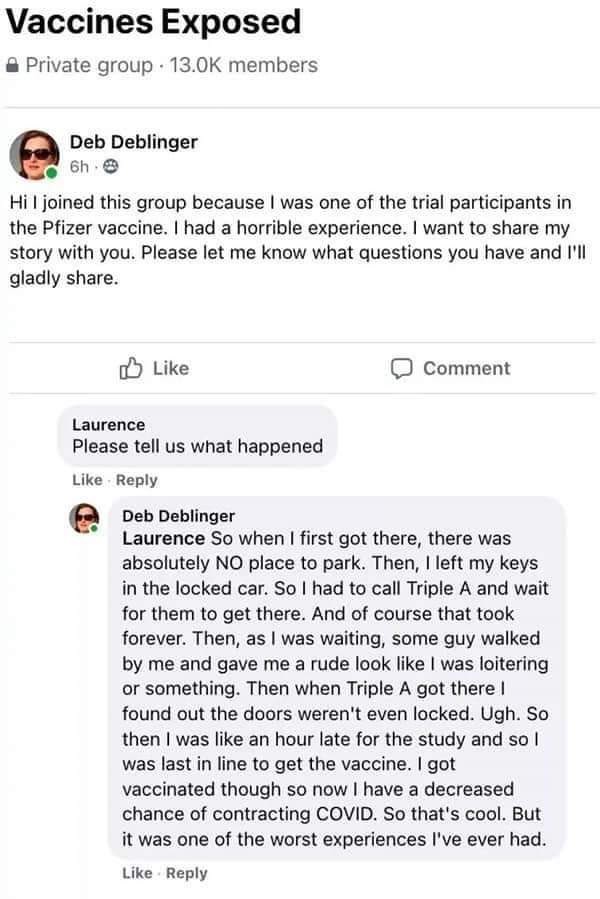Open Deb Deblinger's name in the reply
This screenshot has height=899, width=600.
tap(178, 516)
